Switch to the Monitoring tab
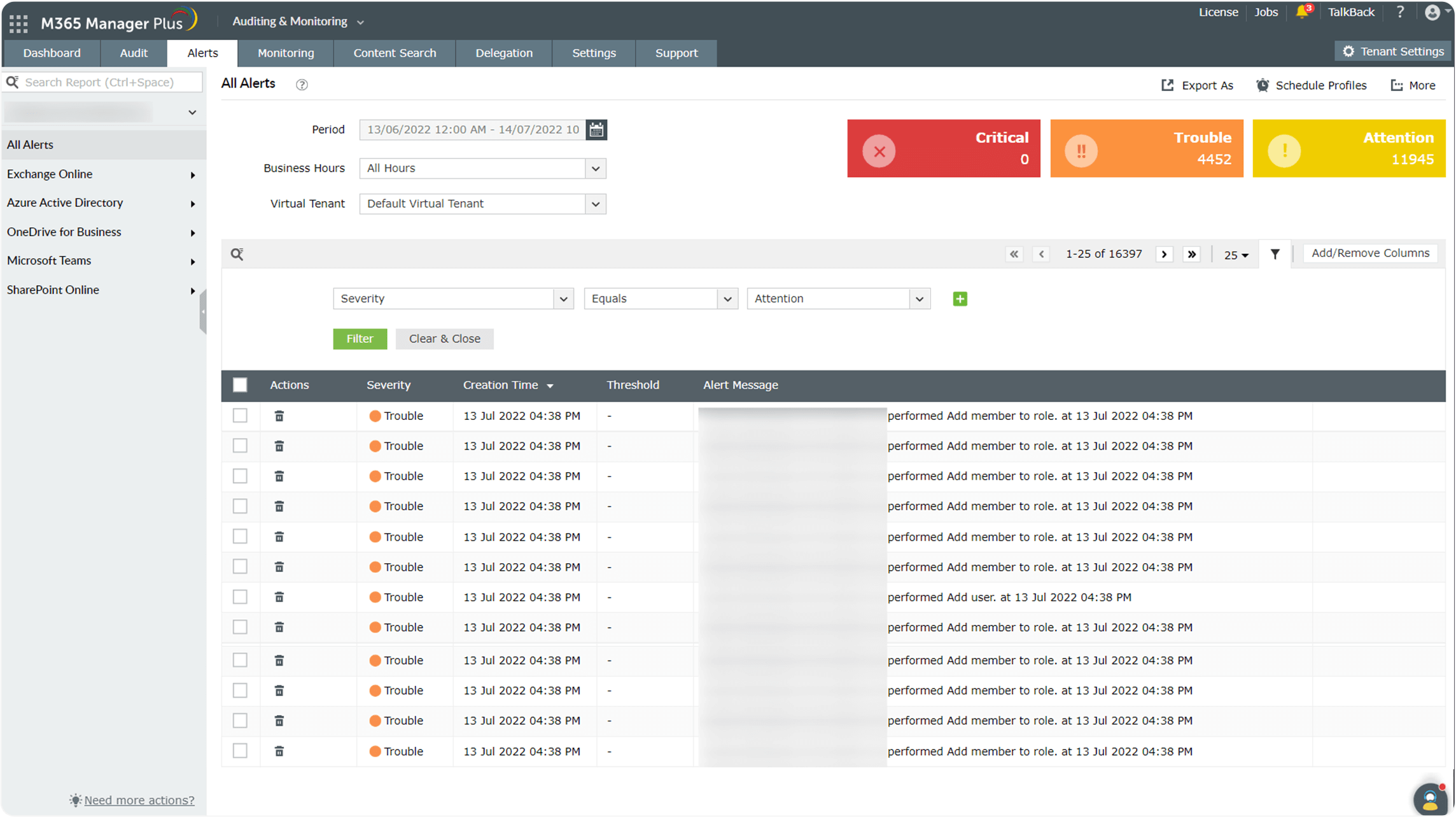 [285, 53]
